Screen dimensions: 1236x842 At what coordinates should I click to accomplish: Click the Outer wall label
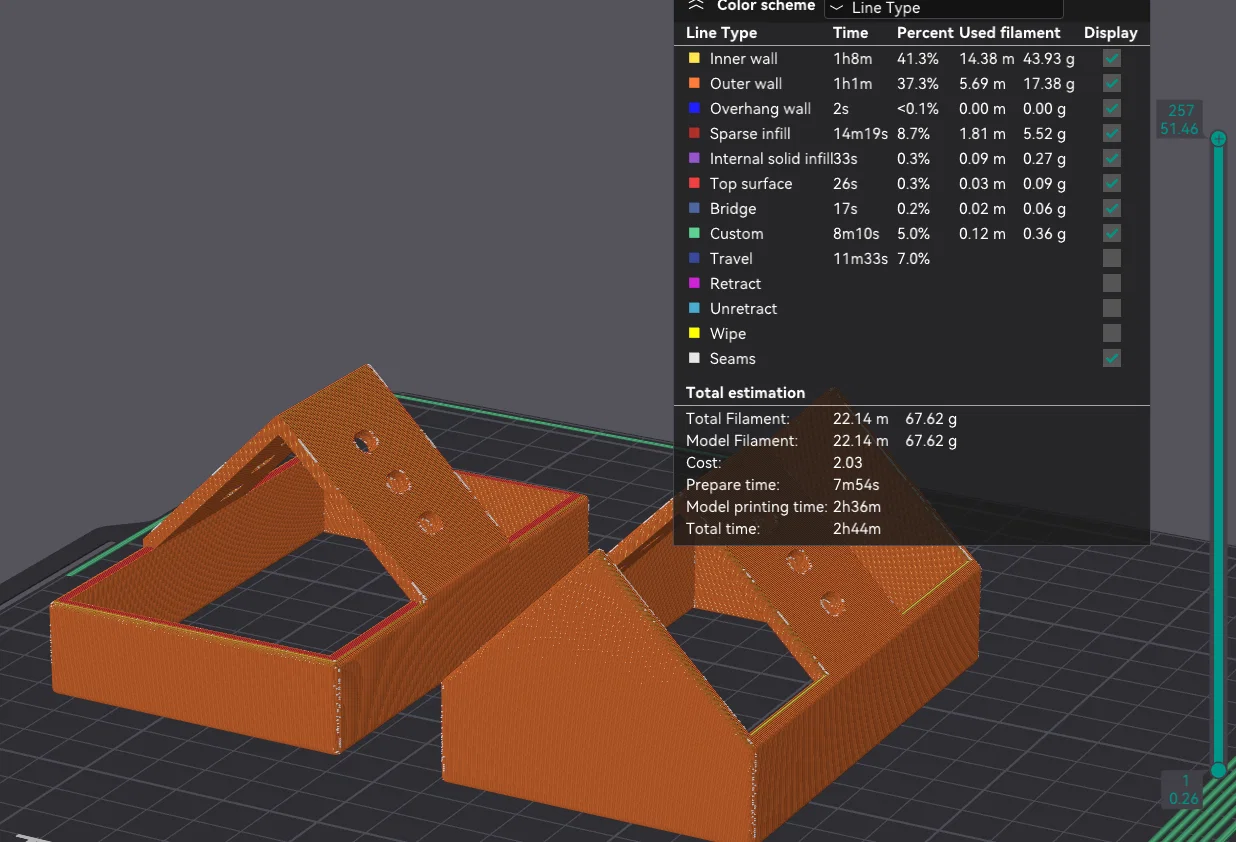pyautogui.click(x=746, y=83)
